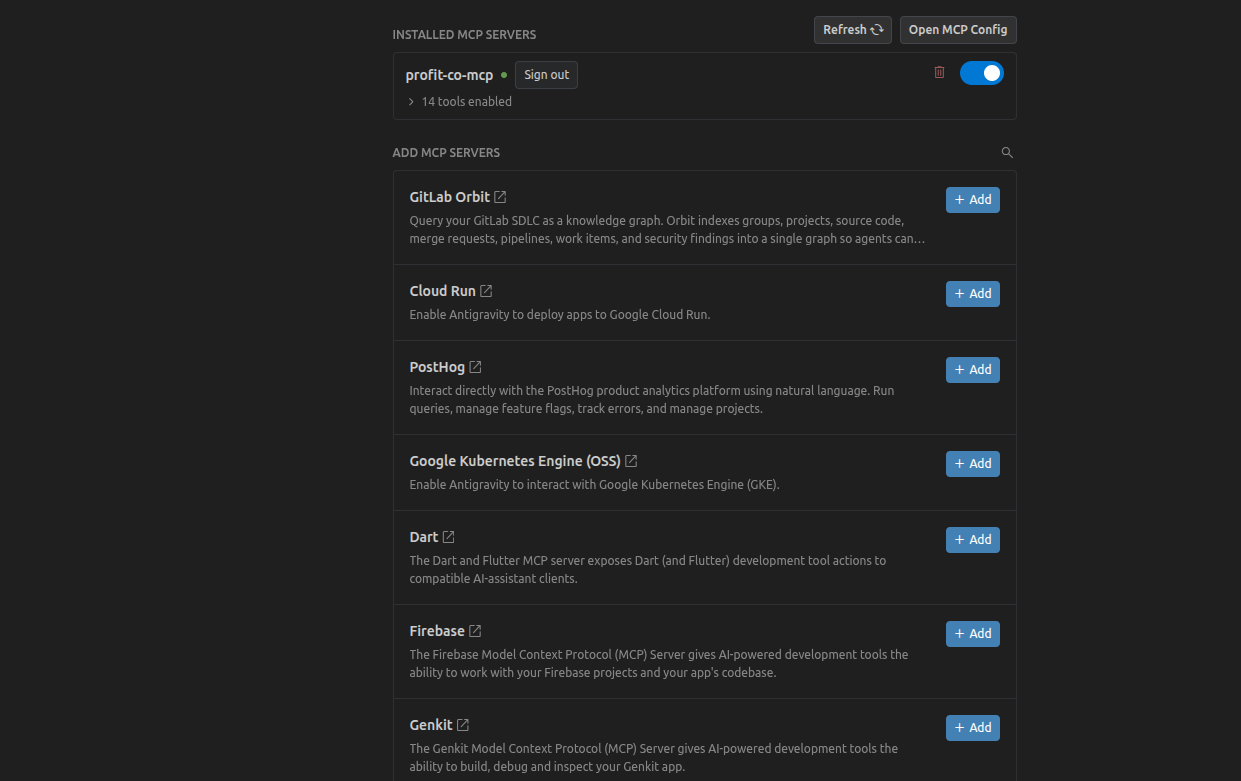
Task: Click the PostHog title
Action: click(437, 367)
